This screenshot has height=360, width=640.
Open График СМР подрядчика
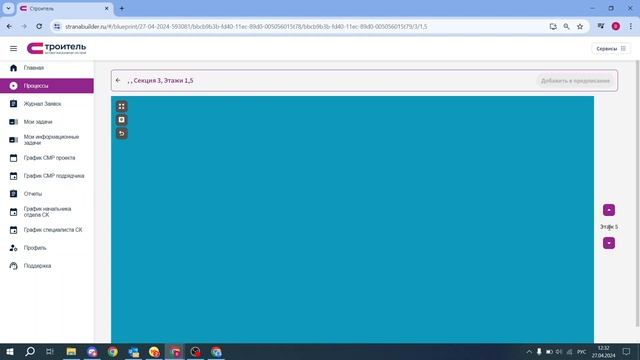47,176
